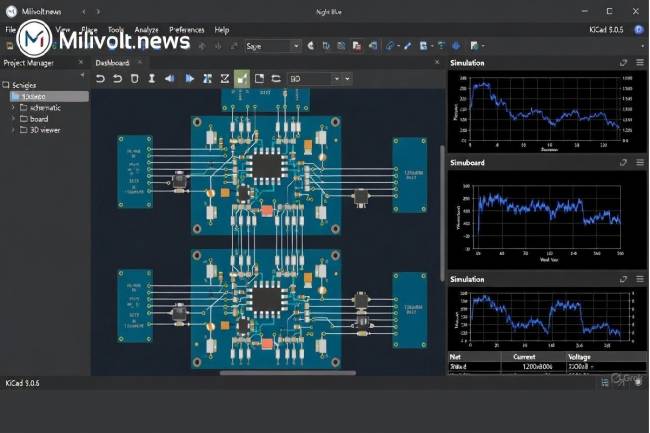The width and height of the screenshot is (650, 433).
Task: Expand the 3D viewer tree node
Action: pyautogui.click(x=13, y=129)
